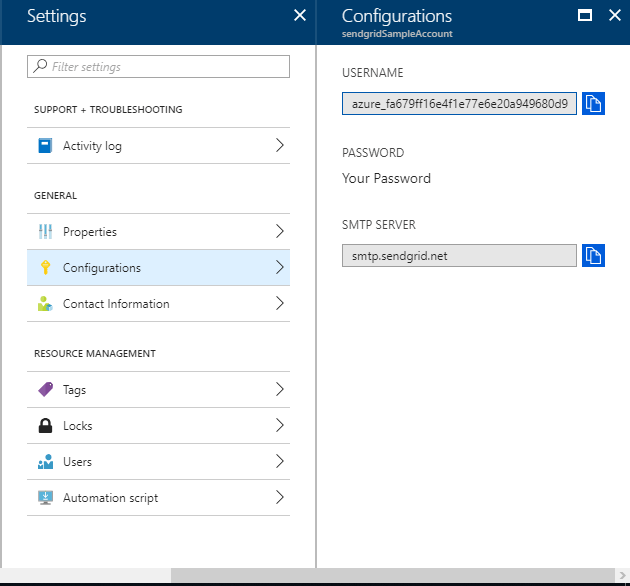The height and width of the screenshot is (586, 630).
Task: Click the yellow key Configurations icon
Action: (x=45, y=267)
